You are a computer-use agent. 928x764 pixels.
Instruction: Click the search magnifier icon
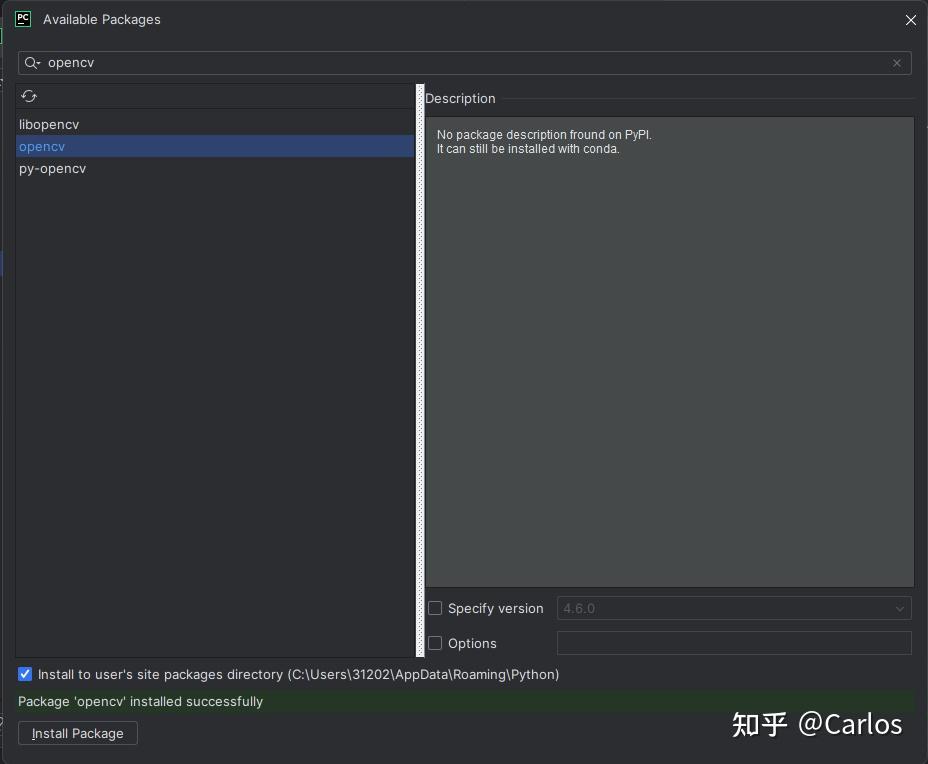[31, 63]
